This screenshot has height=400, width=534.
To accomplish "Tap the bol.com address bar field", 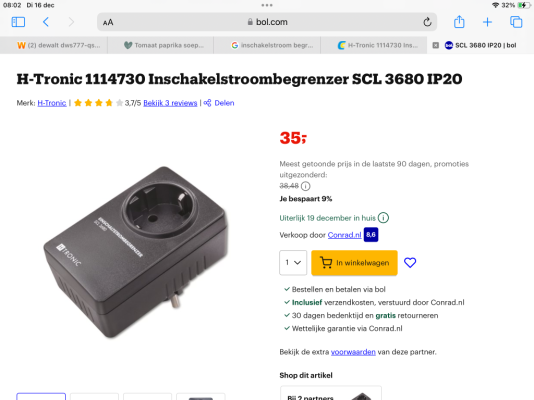I will tap(267, 22).
